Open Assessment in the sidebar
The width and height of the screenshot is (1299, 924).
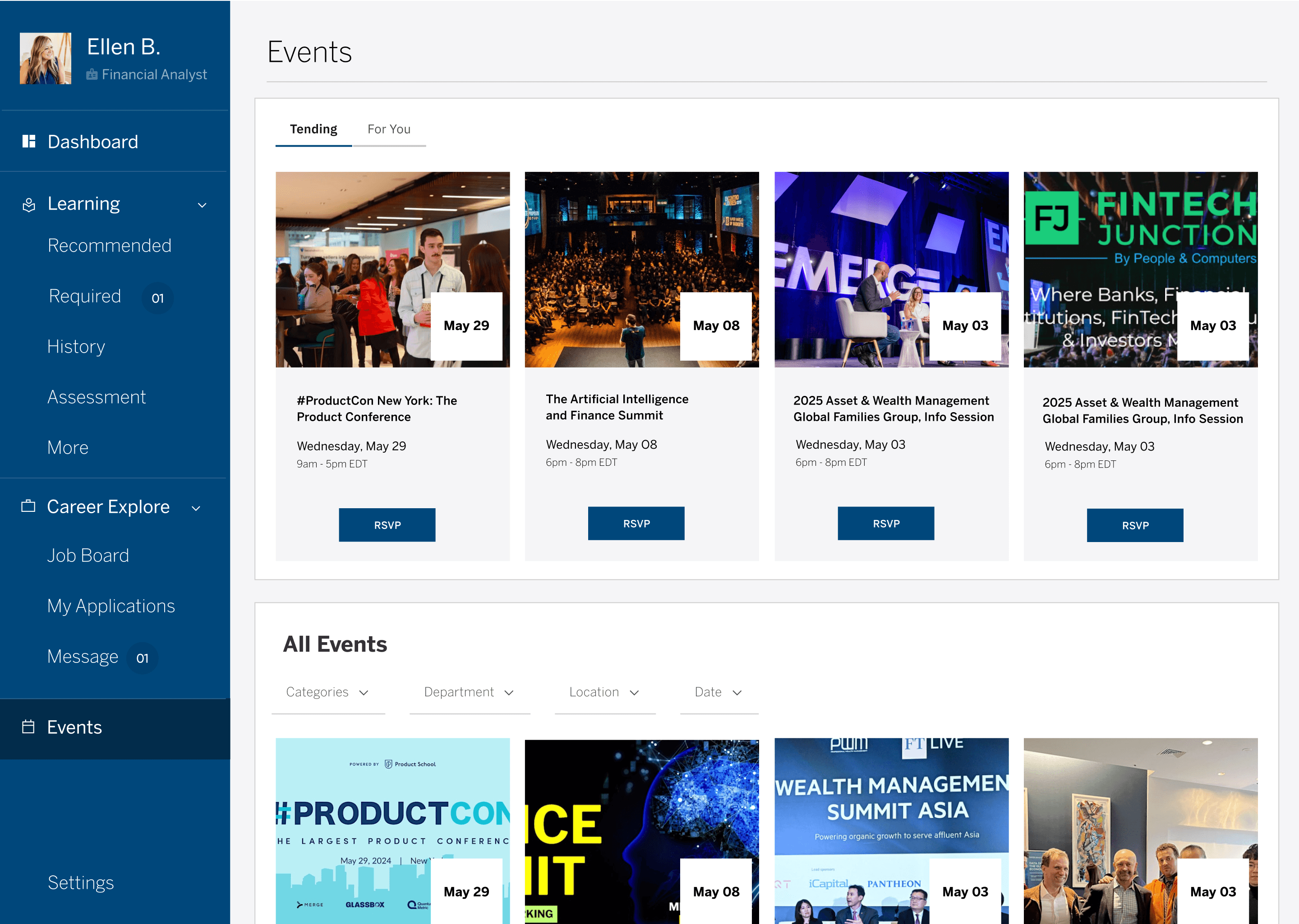point(97,396)
